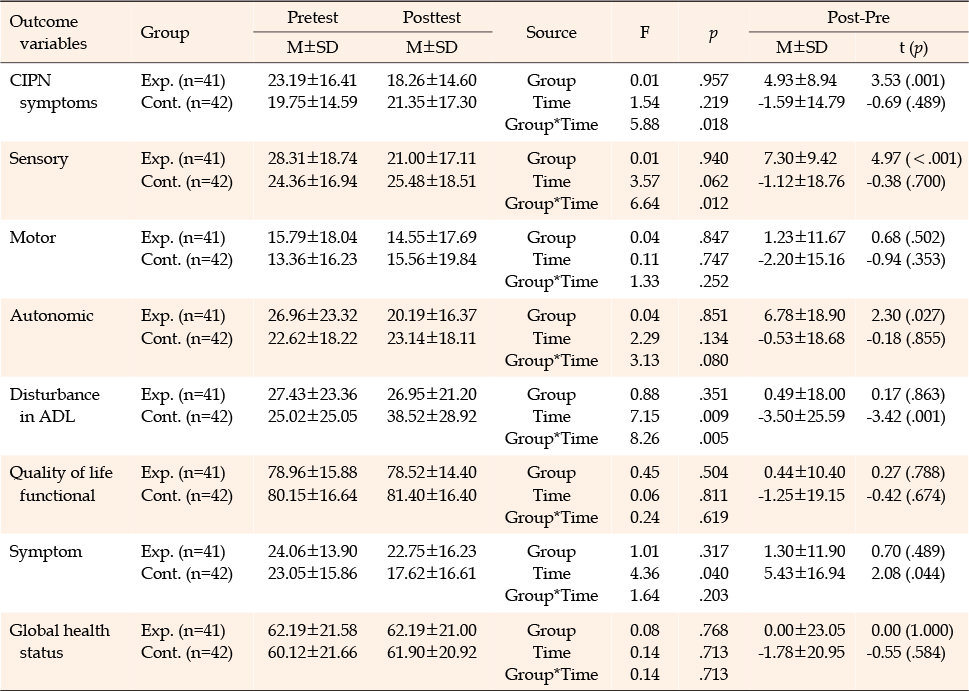The width and height of the screenshot is (969, 691).
Task: Select the "Global health status" row label
Action: [59, 641]
